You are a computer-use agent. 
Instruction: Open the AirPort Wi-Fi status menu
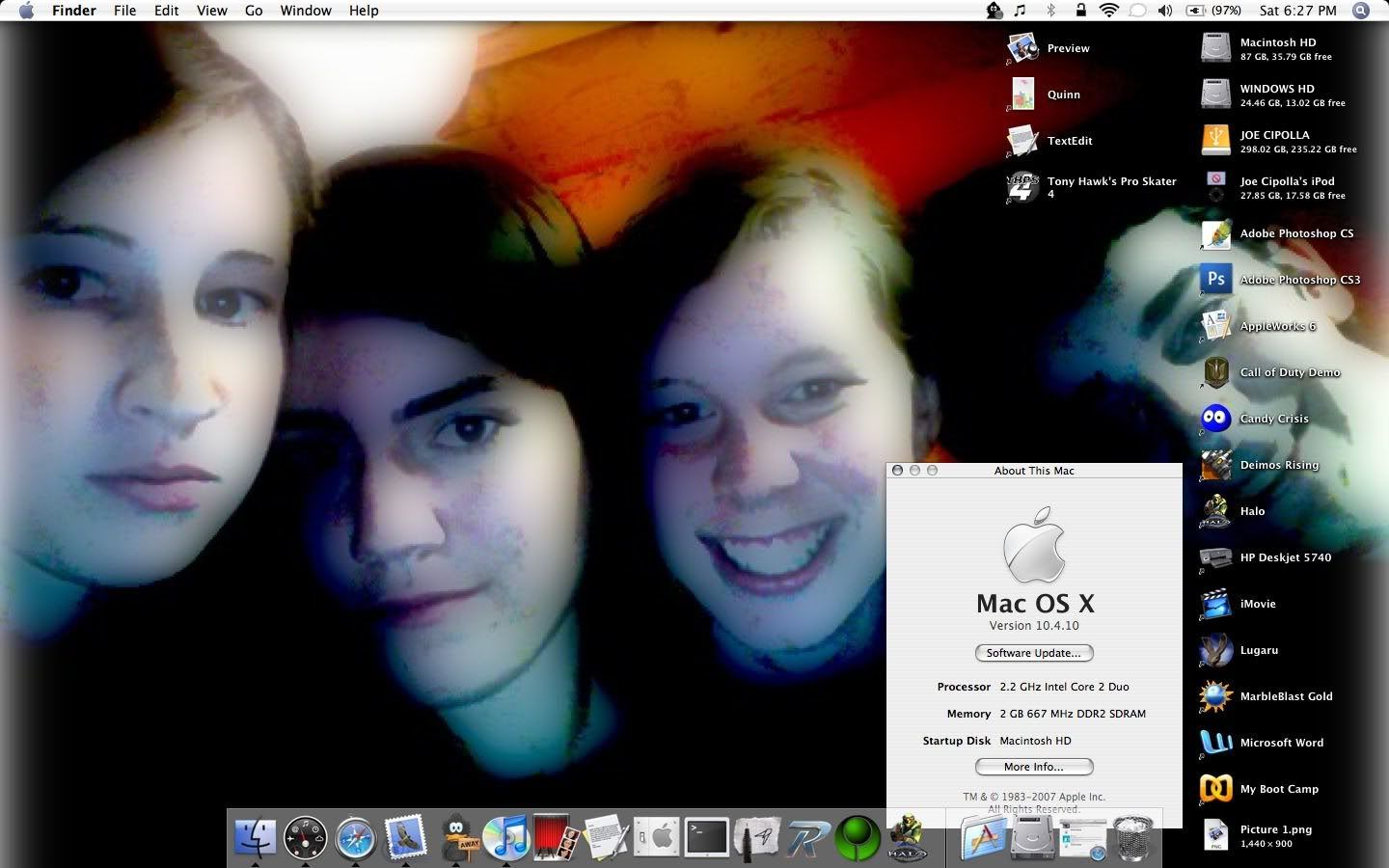pyautogui.click(x=1109, y=11)
